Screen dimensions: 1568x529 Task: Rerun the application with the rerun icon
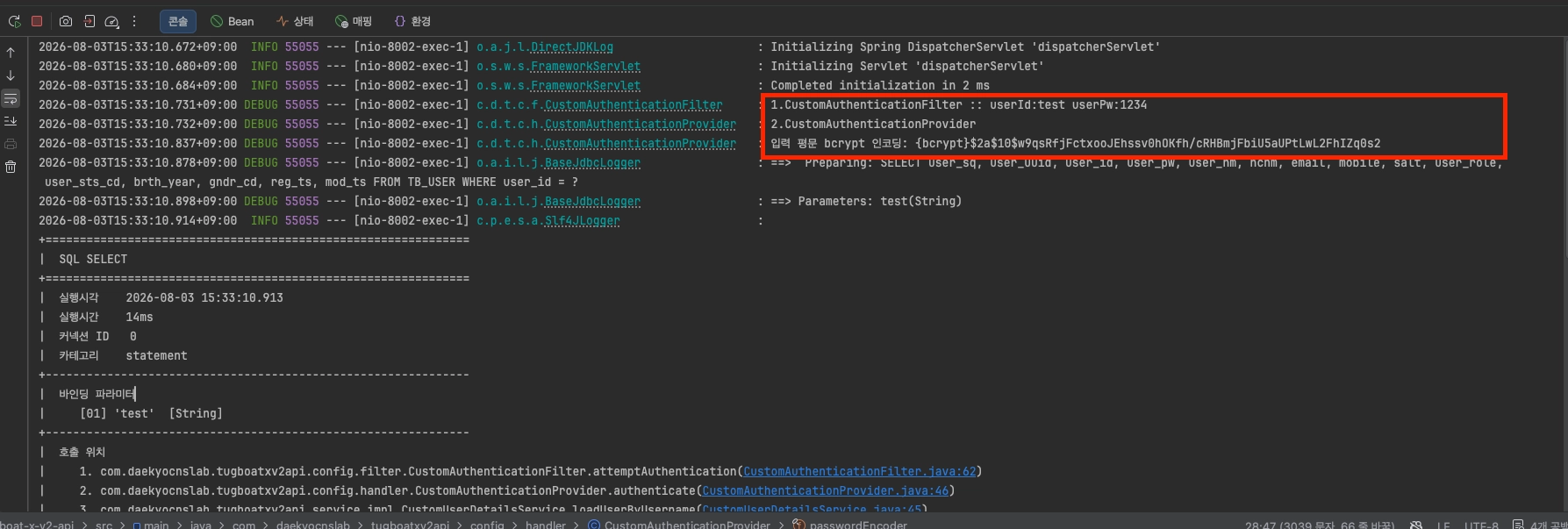click(14, 21)
